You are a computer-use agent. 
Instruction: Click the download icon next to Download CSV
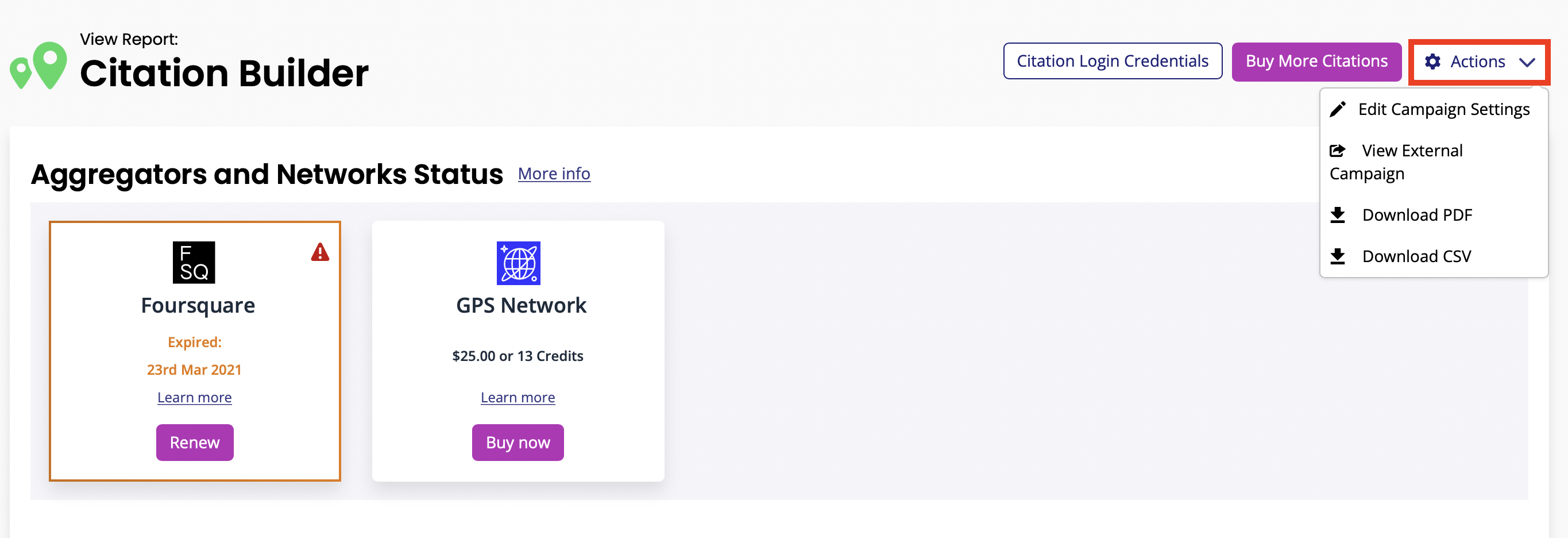point(1337,256)
